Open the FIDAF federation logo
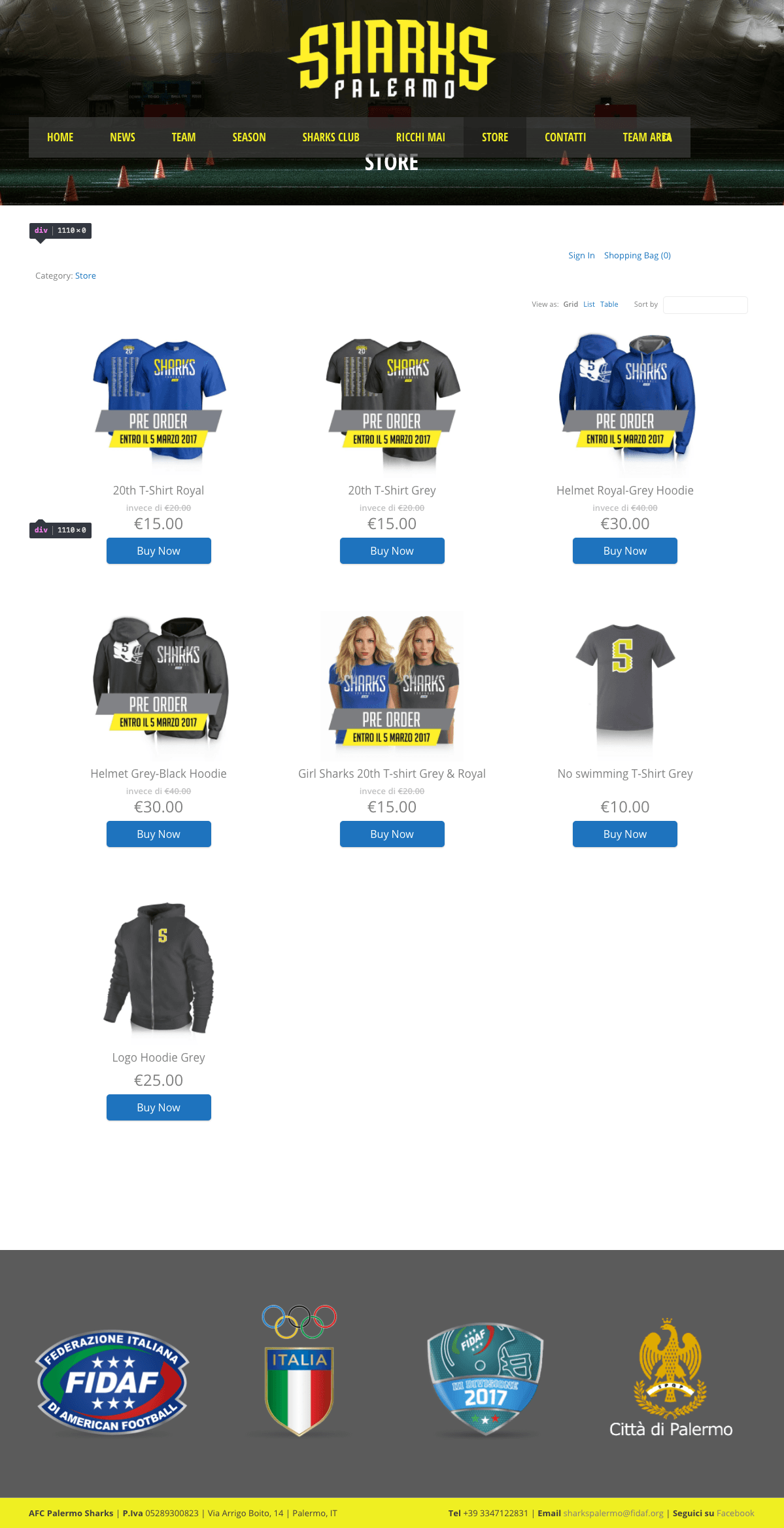This screenshot has height=1528, width=784. point(112,1381)
